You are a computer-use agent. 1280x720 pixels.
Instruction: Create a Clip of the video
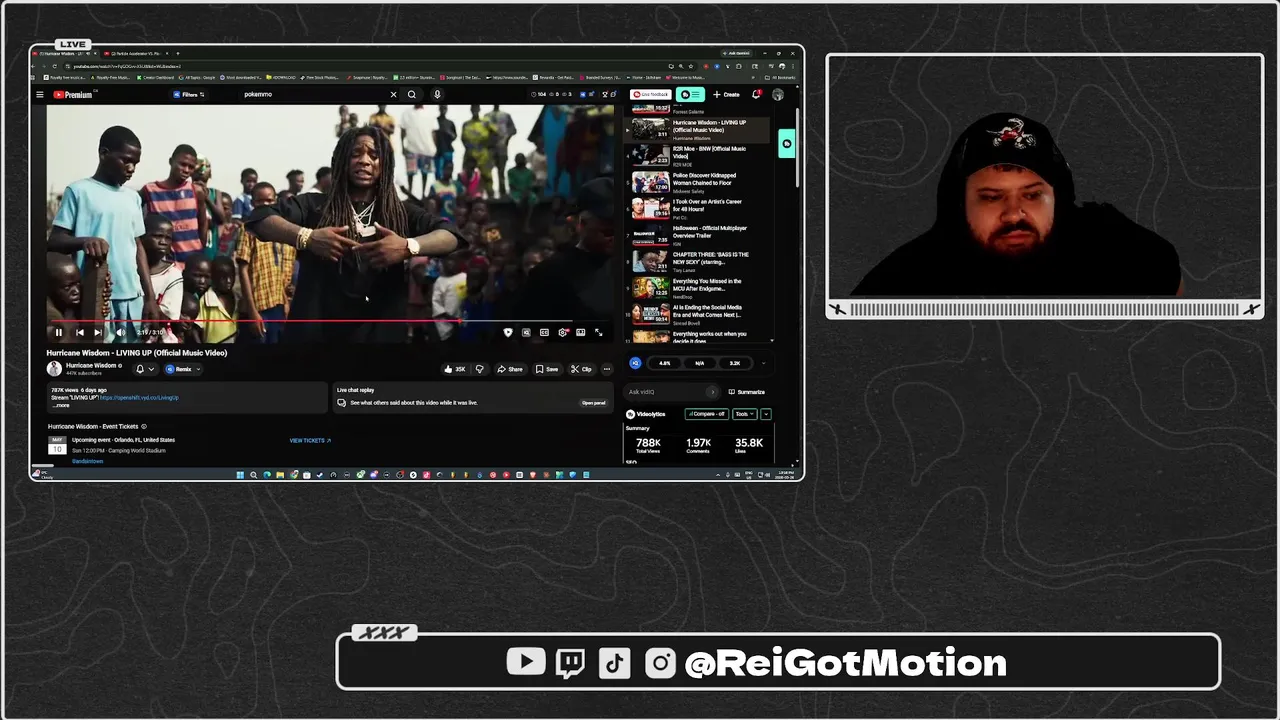(581, 369)
